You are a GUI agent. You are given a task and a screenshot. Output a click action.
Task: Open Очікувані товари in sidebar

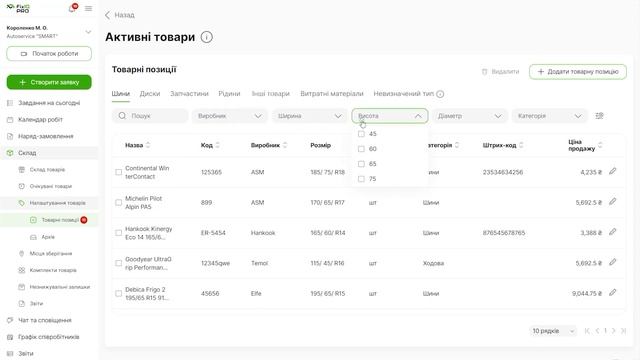pos(51,187)
